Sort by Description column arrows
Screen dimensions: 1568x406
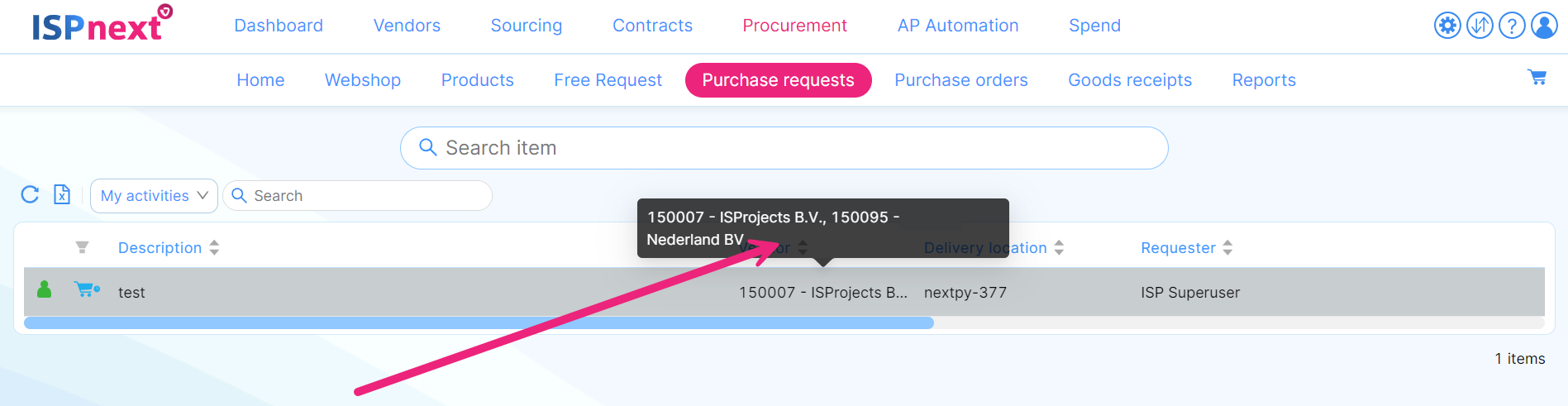[214, 247]
